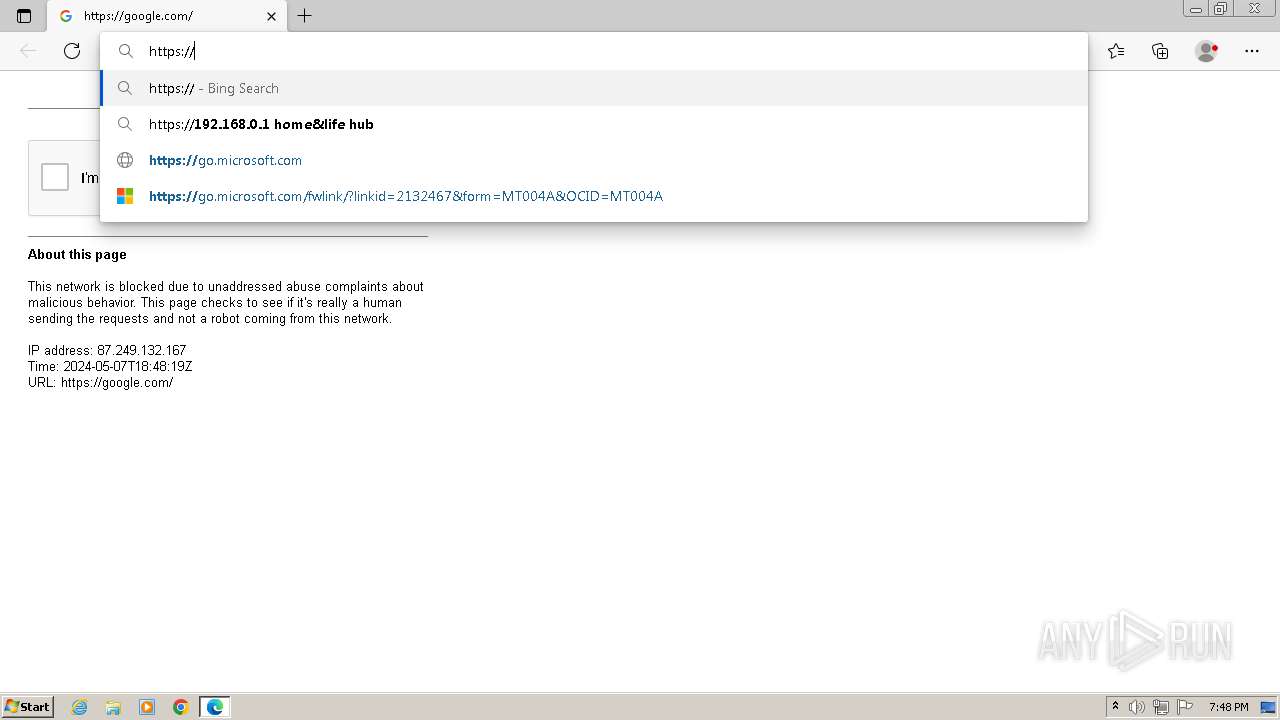Open the Windows Start button
This screenshot has height=720, width=1280.
[x=27, y=707]
